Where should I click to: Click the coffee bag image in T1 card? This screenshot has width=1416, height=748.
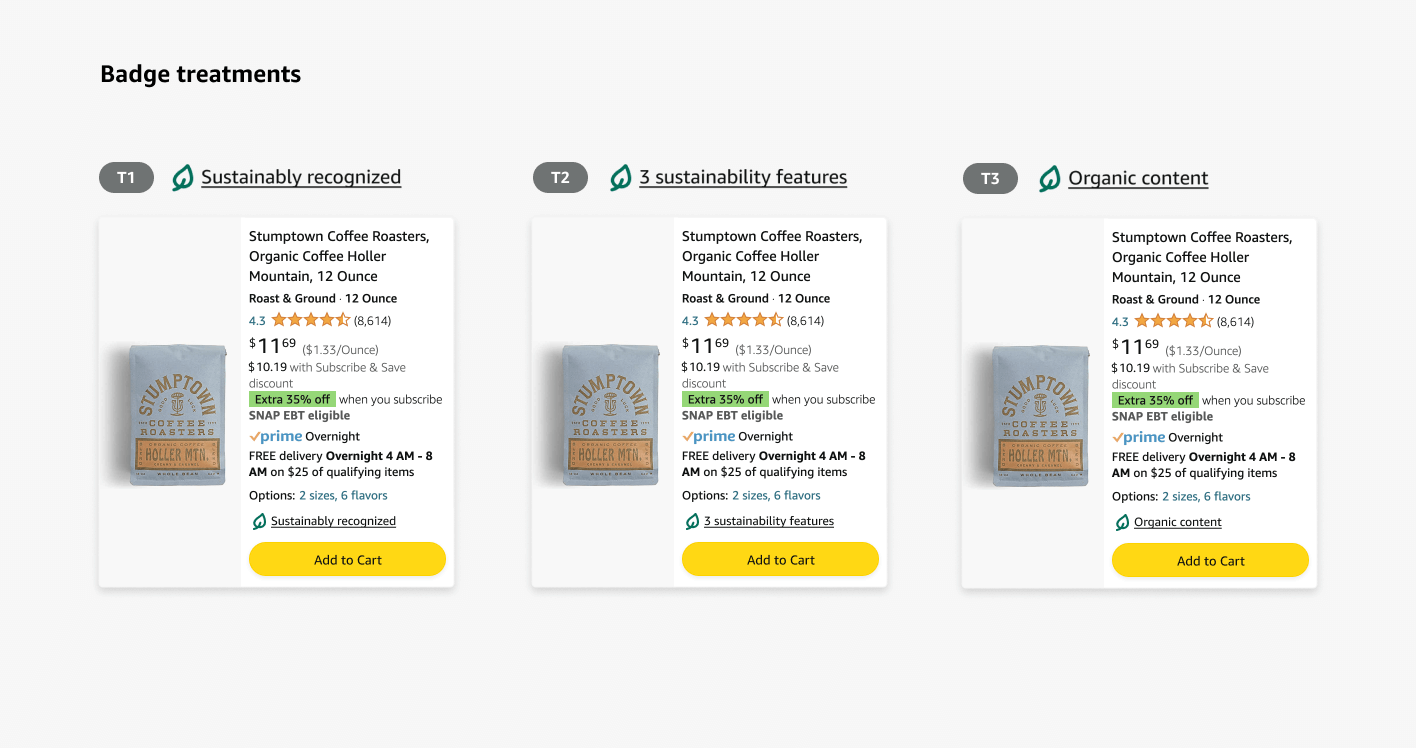[x=172, y=415]
